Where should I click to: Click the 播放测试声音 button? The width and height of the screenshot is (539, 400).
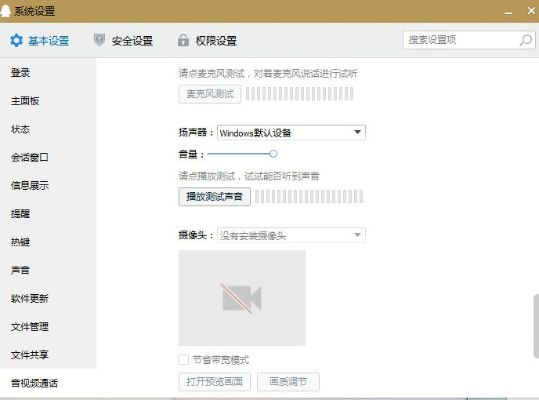[x=214, y=197]
